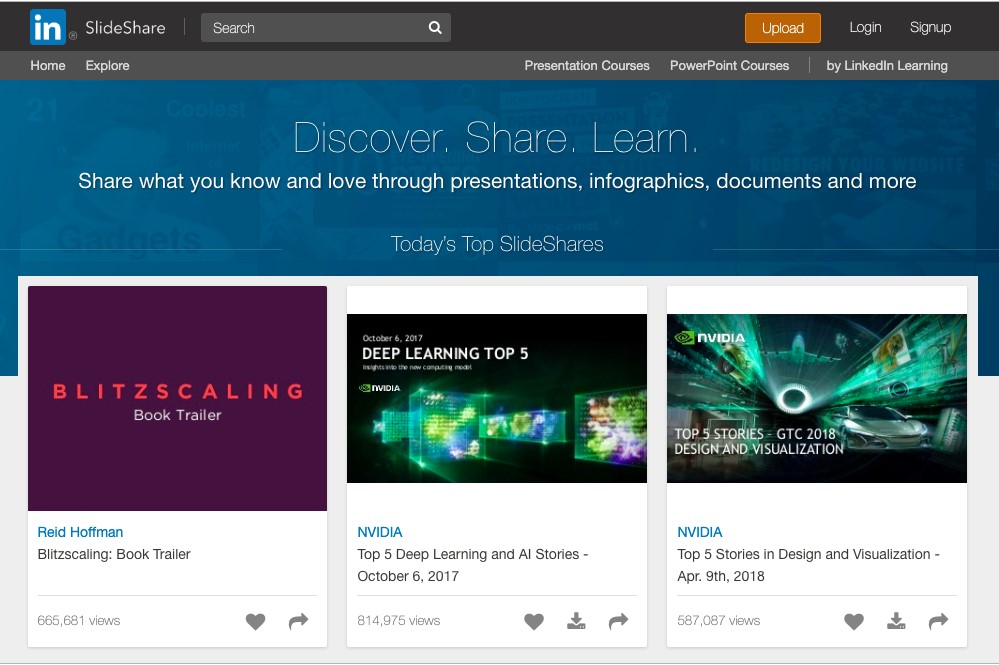Click the 587,087 views count
Screen dimensions: 999x665
[718, 620]
